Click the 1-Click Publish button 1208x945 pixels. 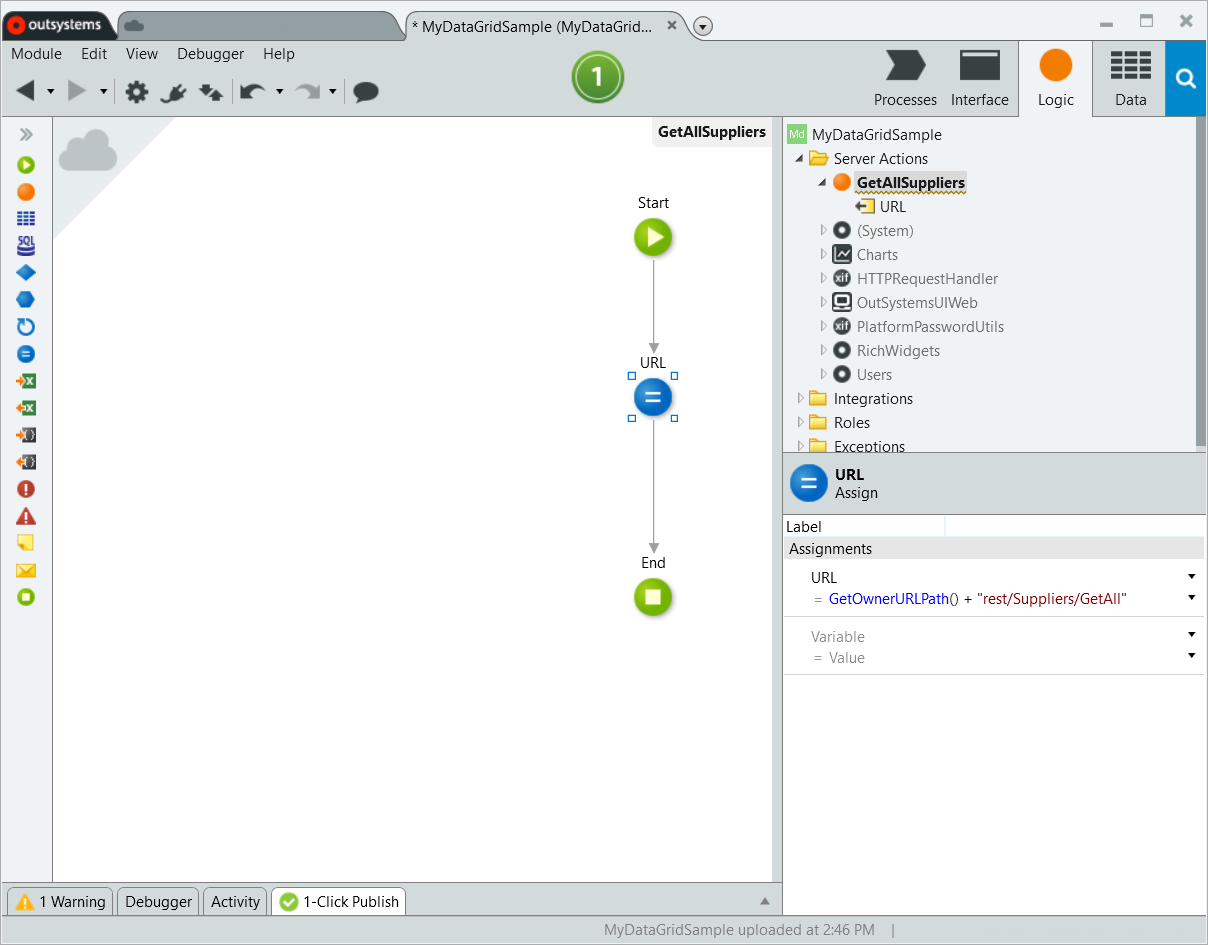(x=338, y=901)
